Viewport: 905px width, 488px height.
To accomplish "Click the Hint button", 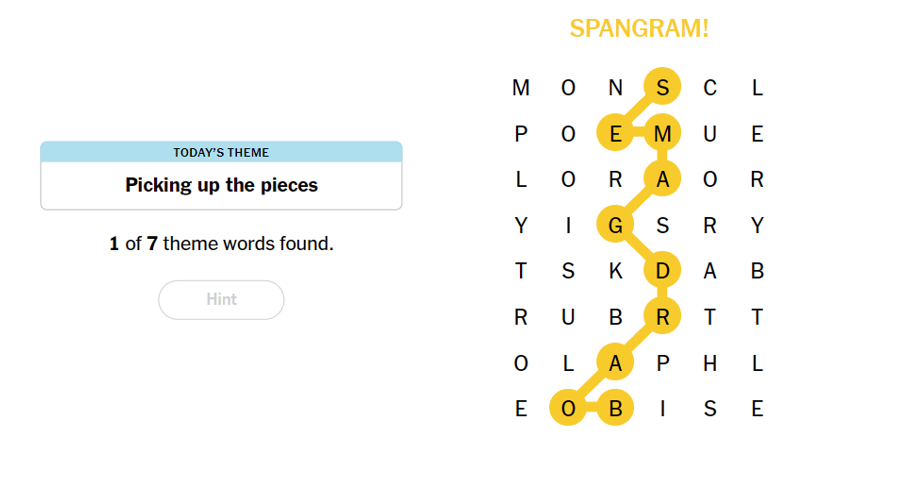I will (221, 300).
